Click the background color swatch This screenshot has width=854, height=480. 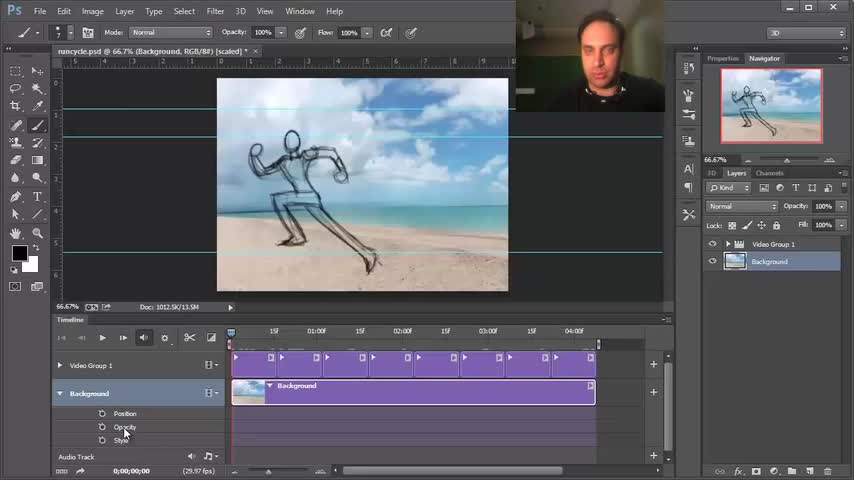pyautogui.click(x=32, y=266)
